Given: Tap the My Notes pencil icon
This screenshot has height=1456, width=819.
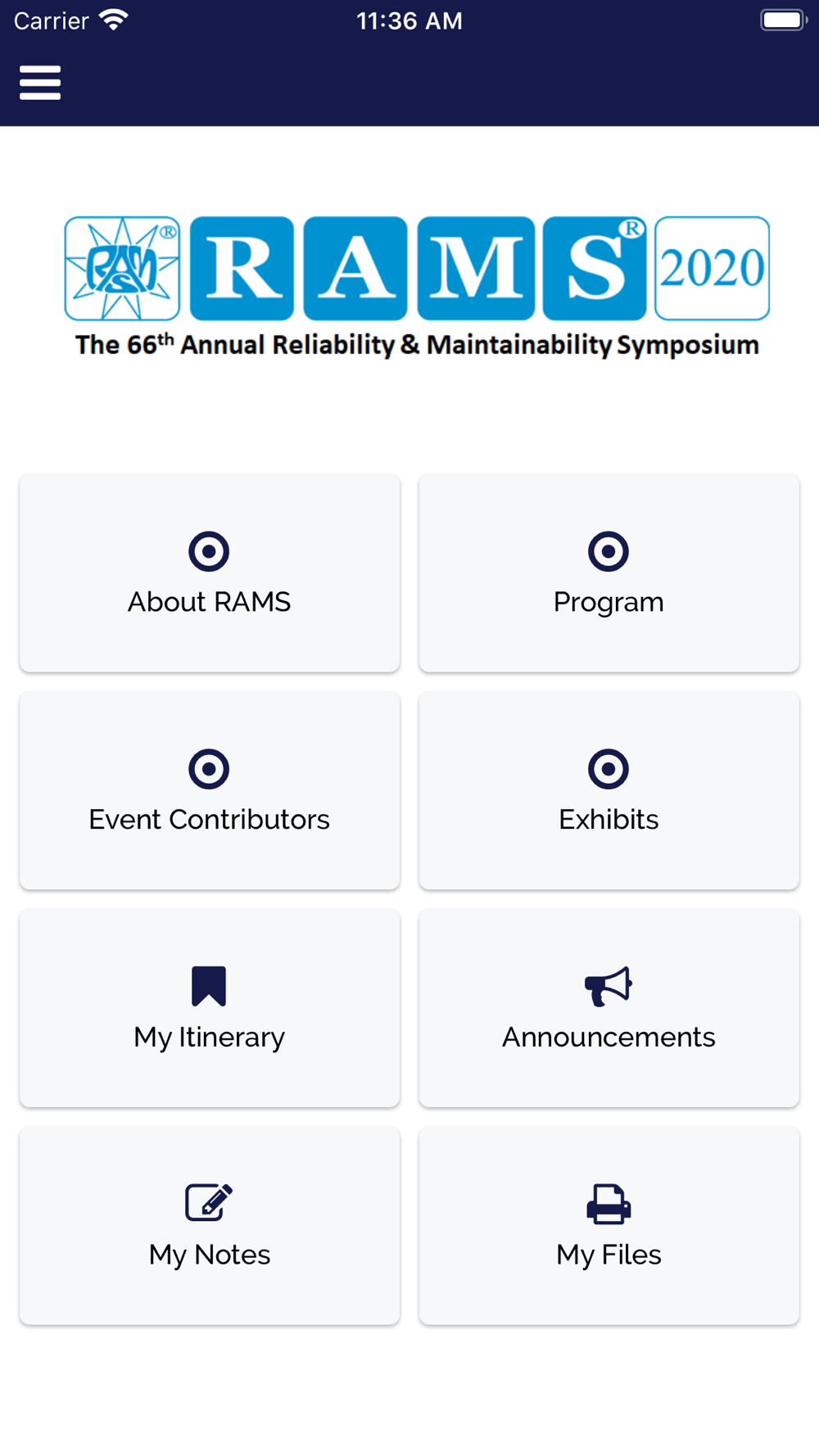Looking at the screenshot, I should pyautogui.click(x=209, y=1203).
